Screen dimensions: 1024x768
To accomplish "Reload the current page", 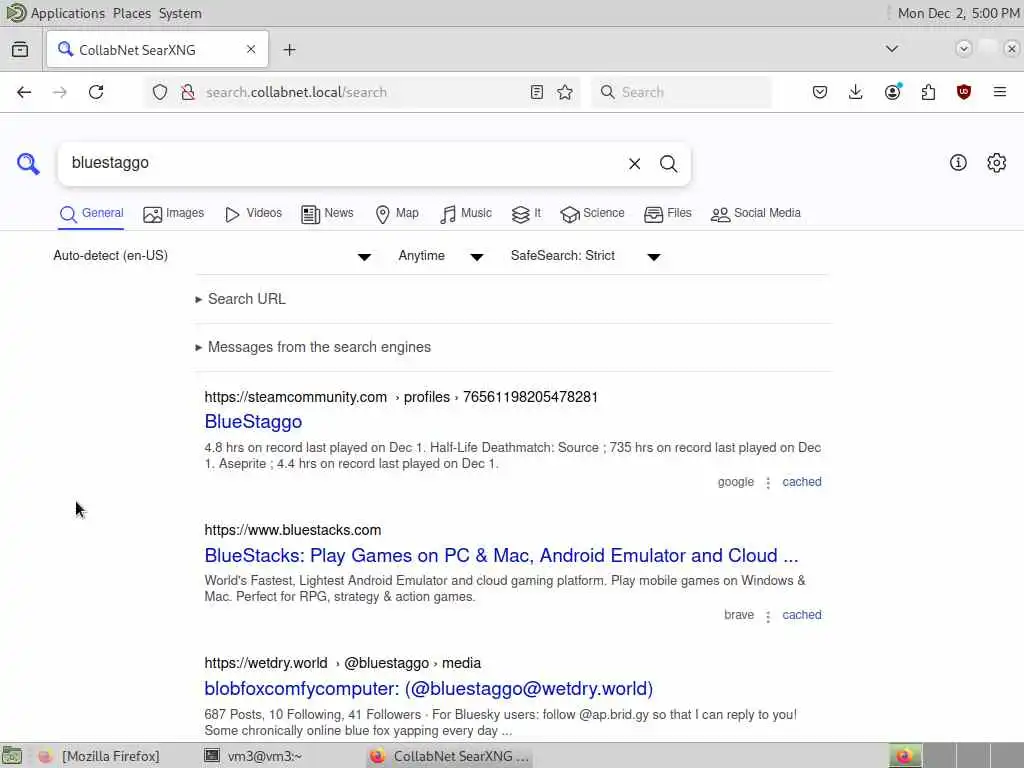I will [96, 92].
